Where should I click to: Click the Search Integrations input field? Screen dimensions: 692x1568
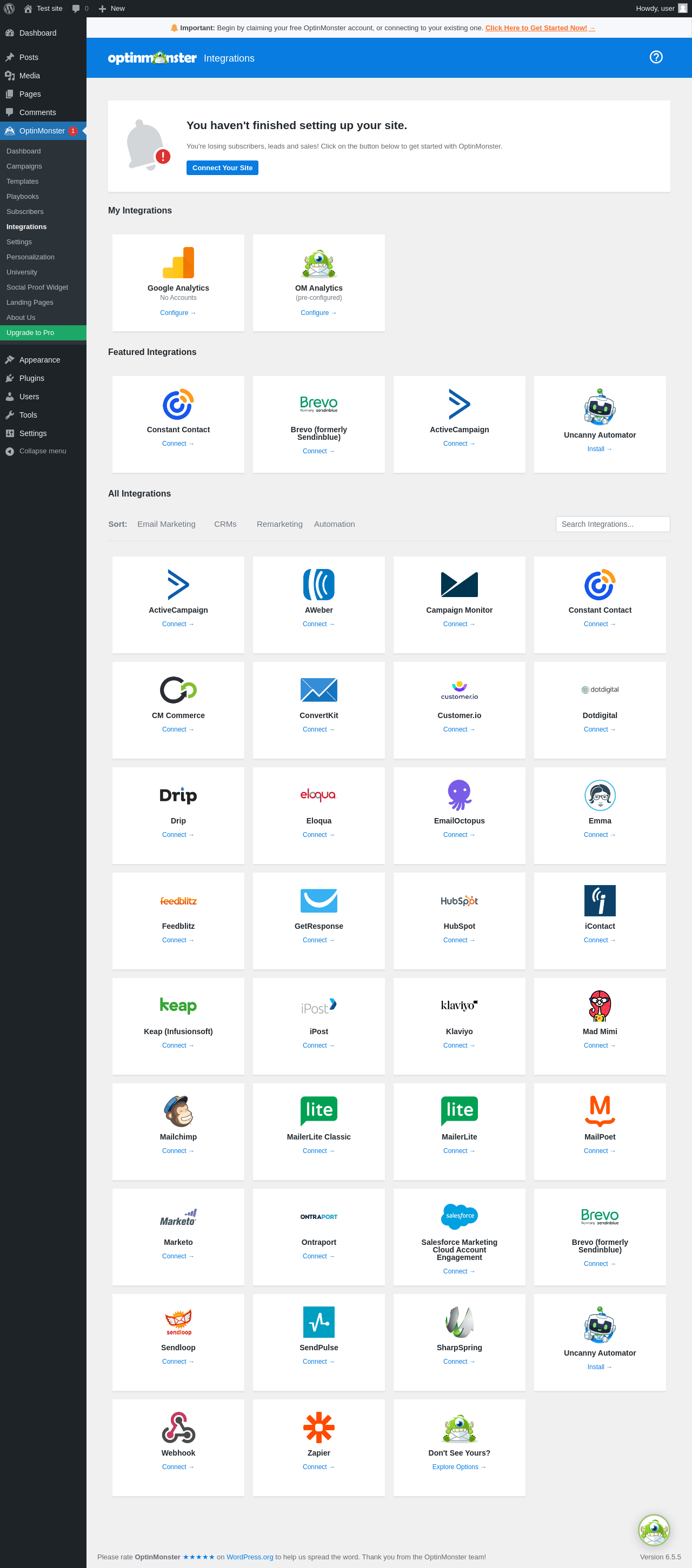[x=613, y=524]
